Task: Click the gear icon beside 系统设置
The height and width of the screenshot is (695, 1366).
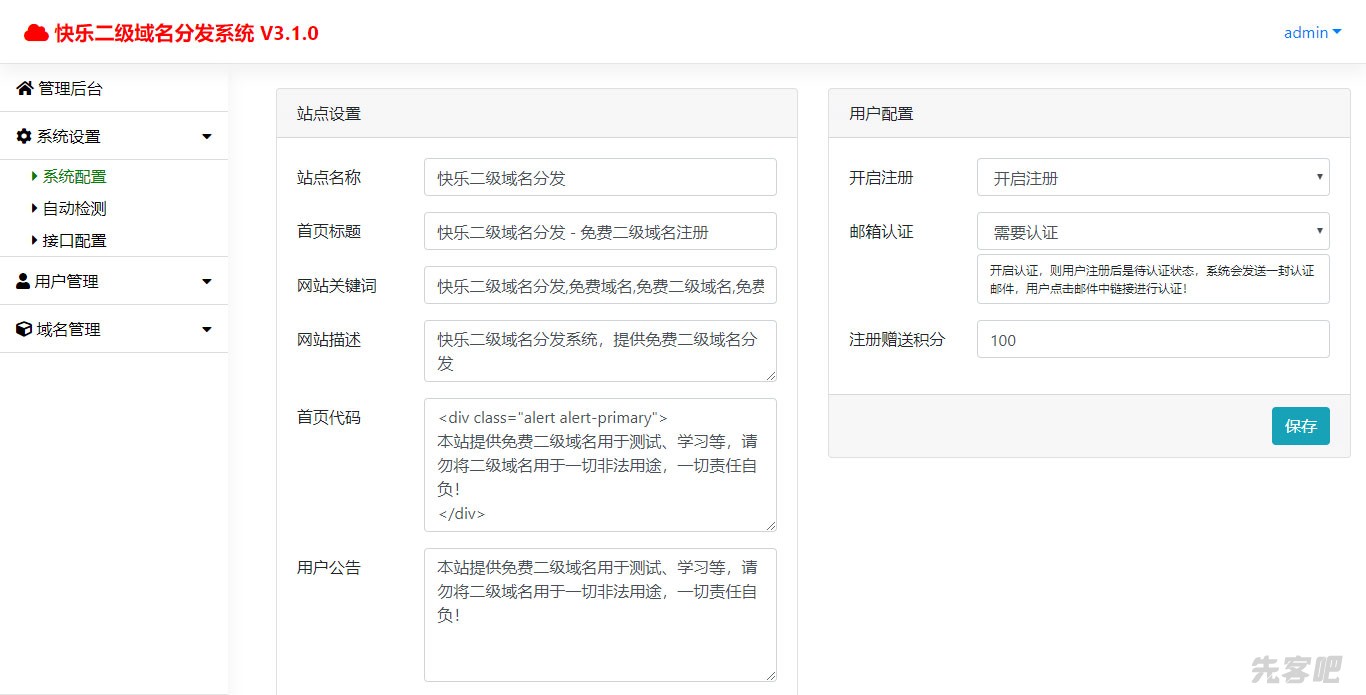Action: tap(25, 136)
